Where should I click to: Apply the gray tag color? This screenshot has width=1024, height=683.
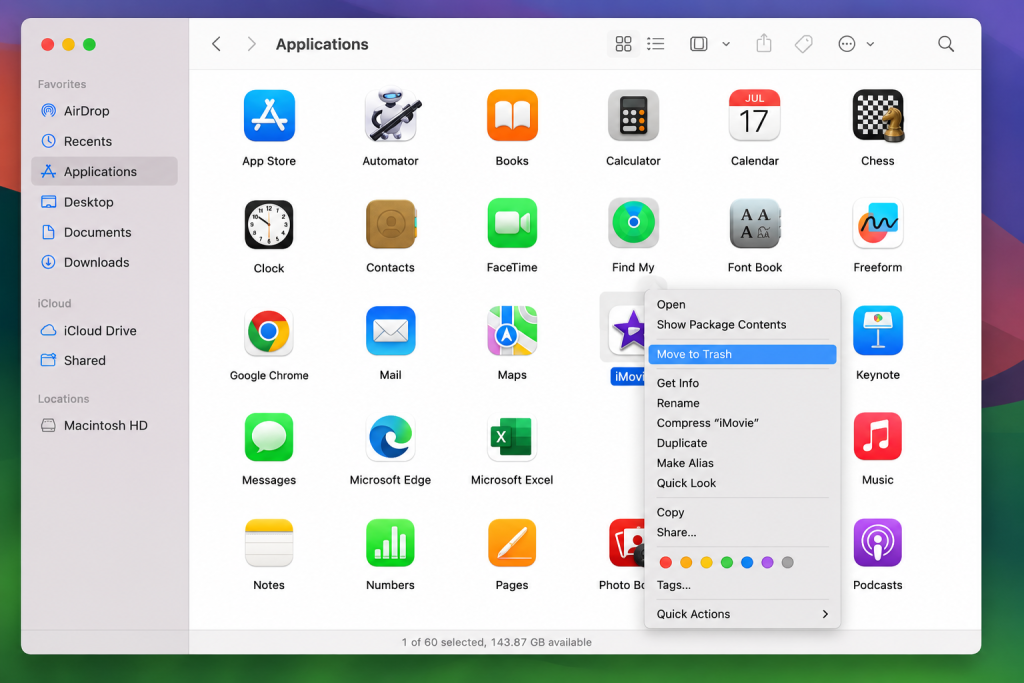[x=788, y=562]
